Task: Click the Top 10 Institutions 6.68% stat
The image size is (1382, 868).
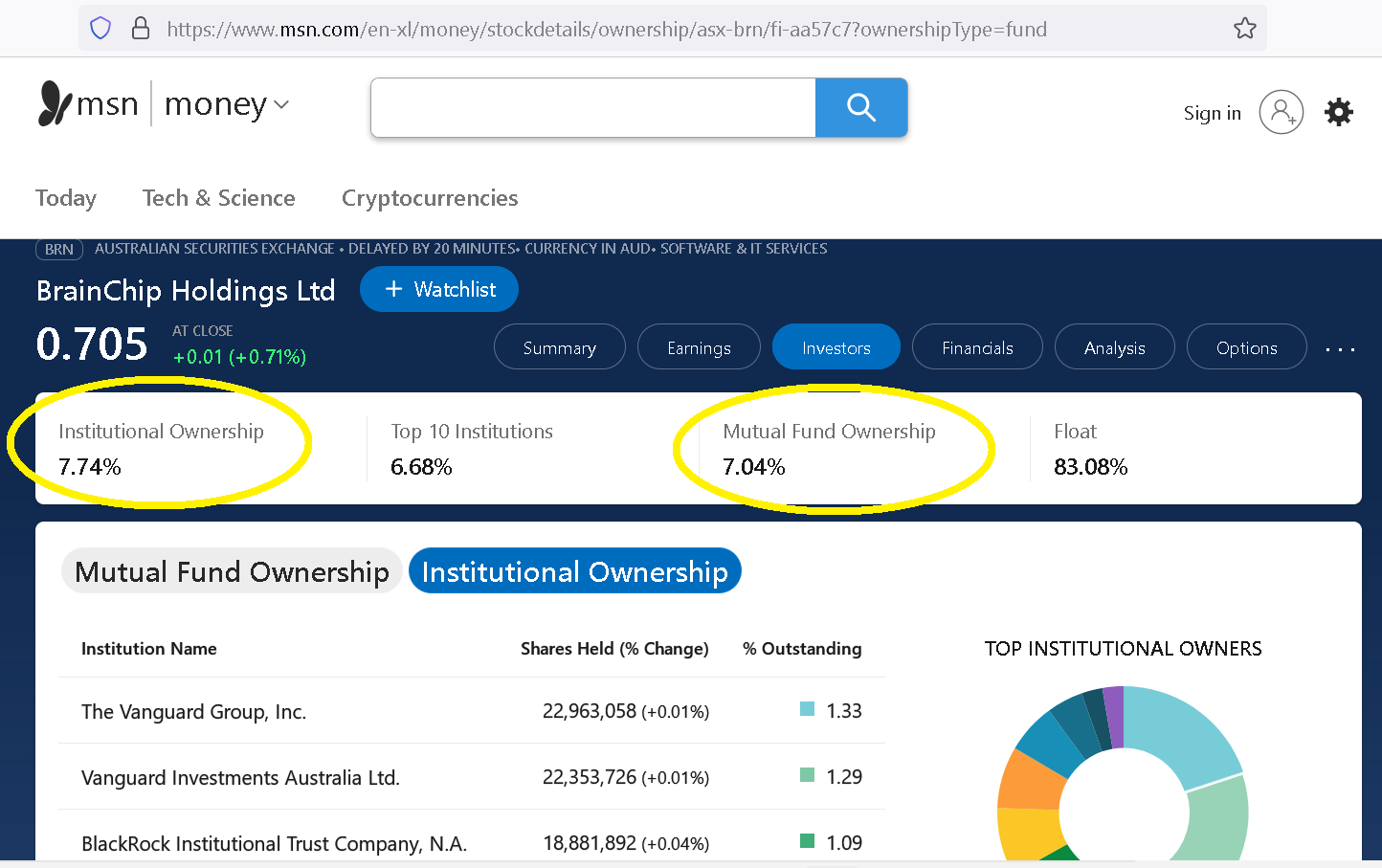Action: (472, 449)
